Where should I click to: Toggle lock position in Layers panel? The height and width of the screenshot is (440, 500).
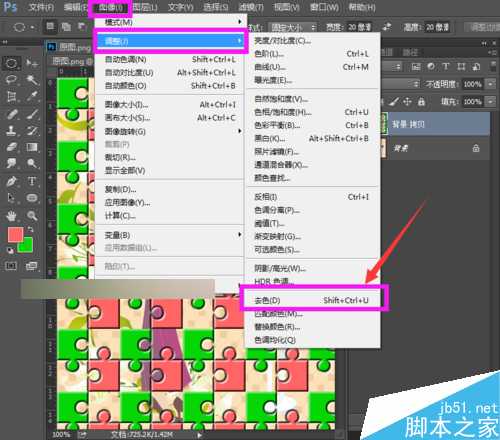[408, 101]
